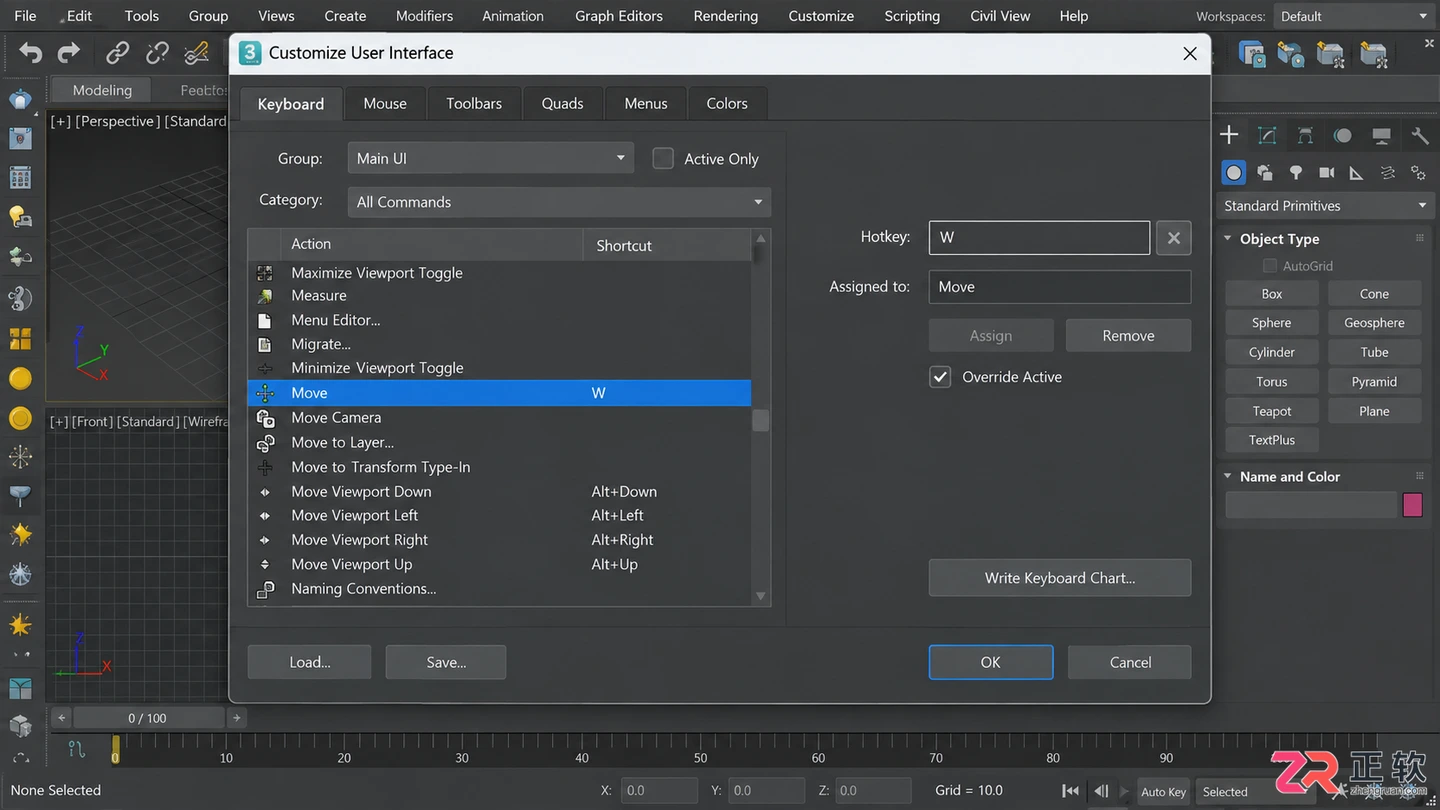Select the Select and Link chain icon
The height and width of the screenshot is (810, 1440).
tap(118, 53)
